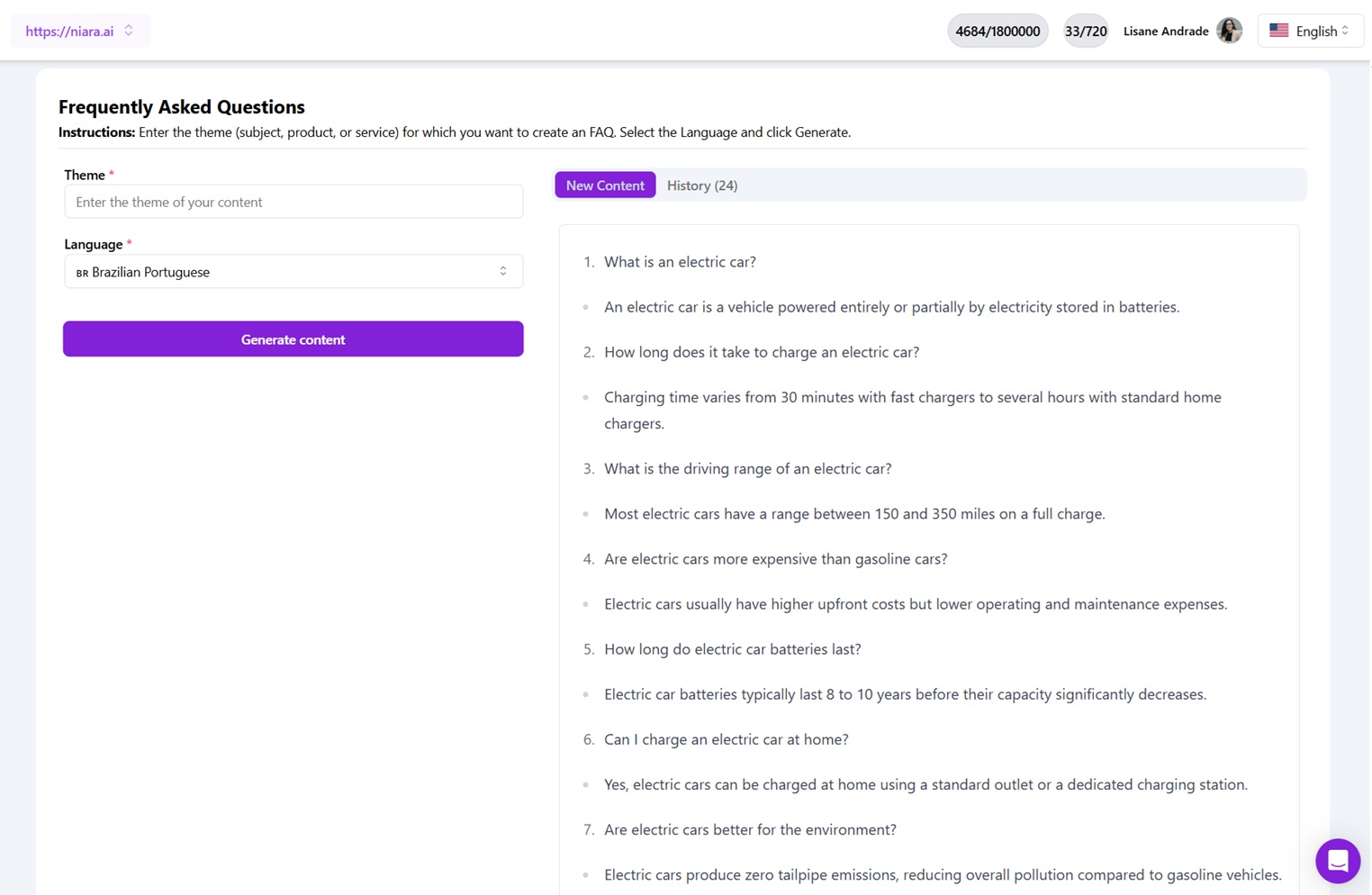Click the Lisane Andrade profile avatar
The width and height of the screenshot is (1372, 895).
[x=1228, y=30]
